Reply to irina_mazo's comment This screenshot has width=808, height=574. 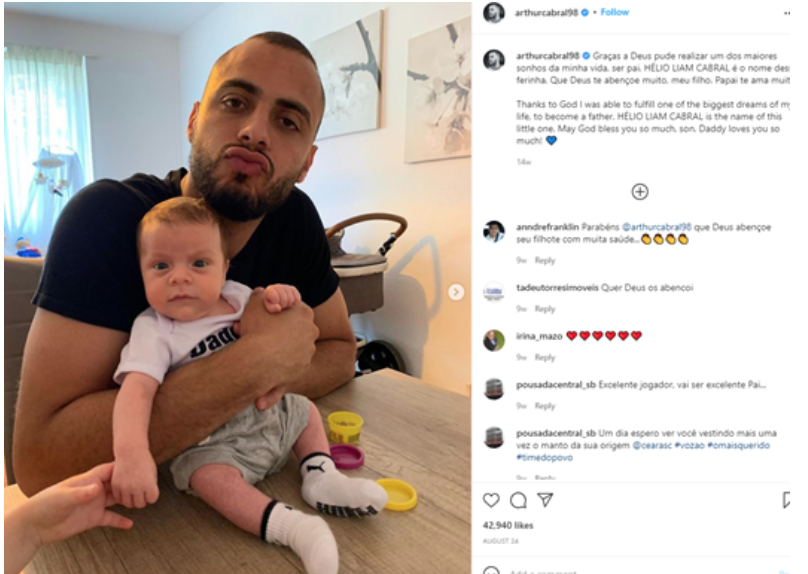(x=545, y=358)
